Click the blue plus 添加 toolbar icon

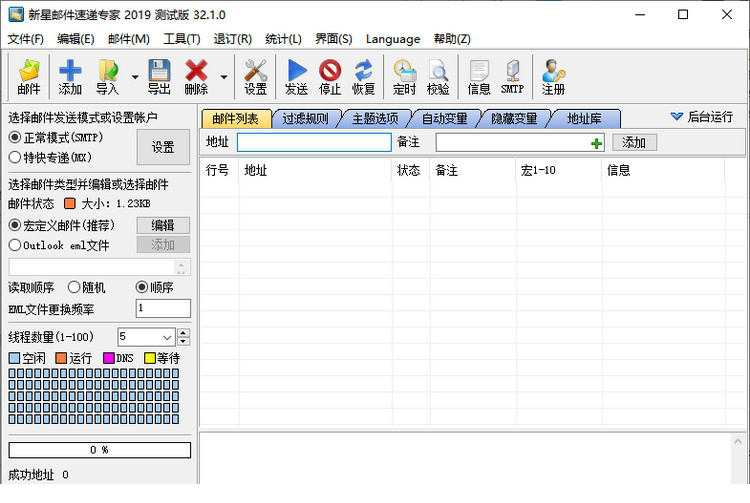[x=70, y=77]
